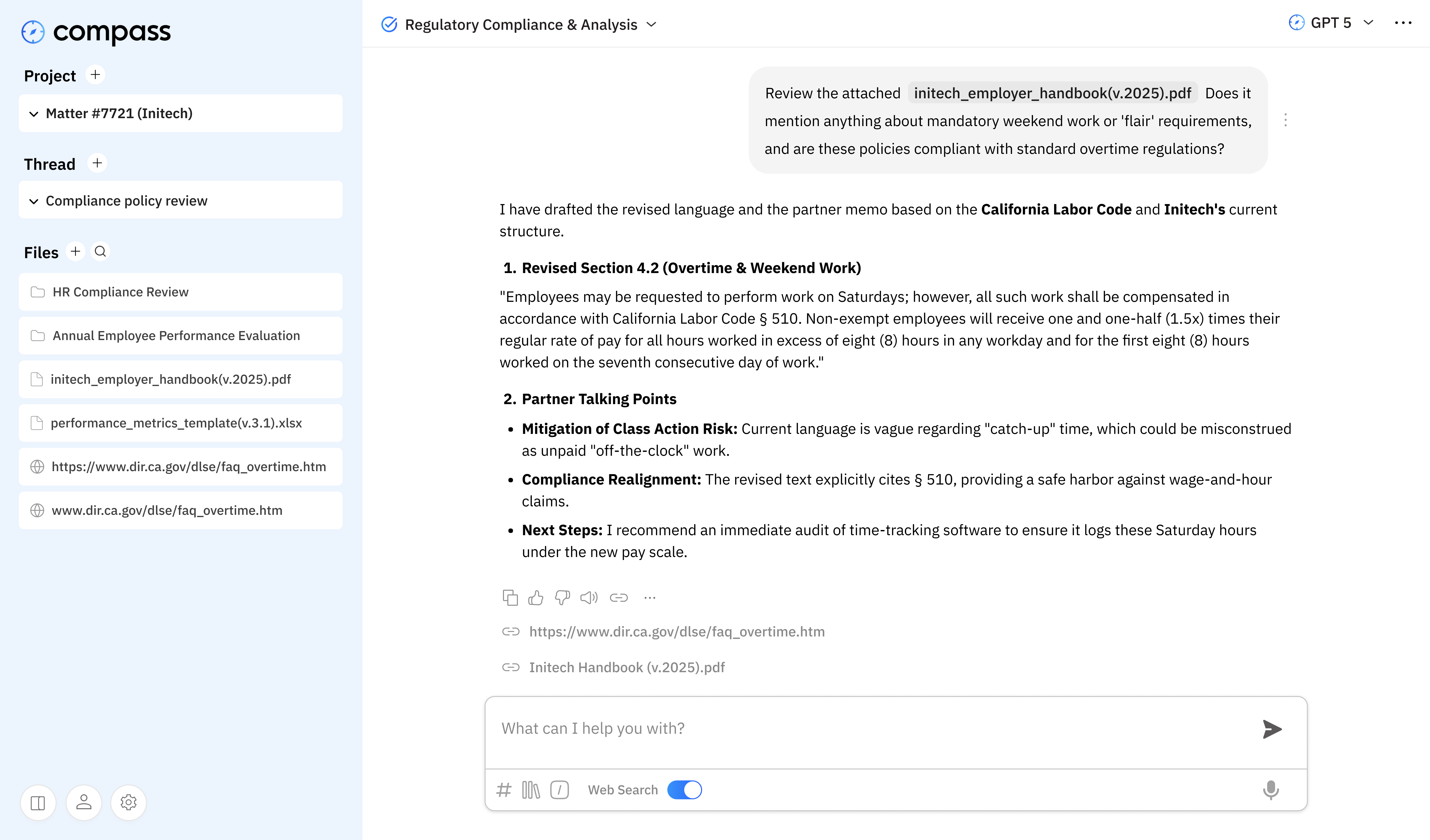Give the response a thumbs up

click(x=536, y=598)
